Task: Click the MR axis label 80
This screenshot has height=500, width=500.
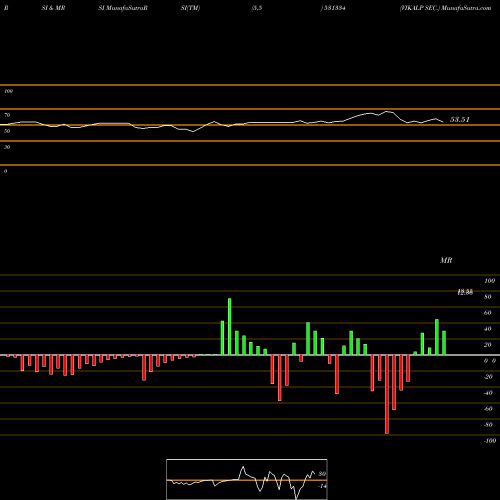Action: click(488, 297)
